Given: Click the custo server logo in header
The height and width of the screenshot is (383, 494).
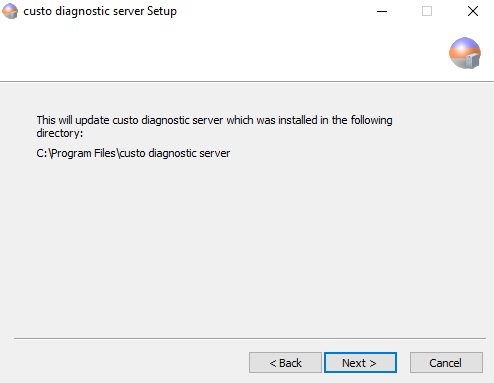Looking at the screenshot, I should coord(465,53).
